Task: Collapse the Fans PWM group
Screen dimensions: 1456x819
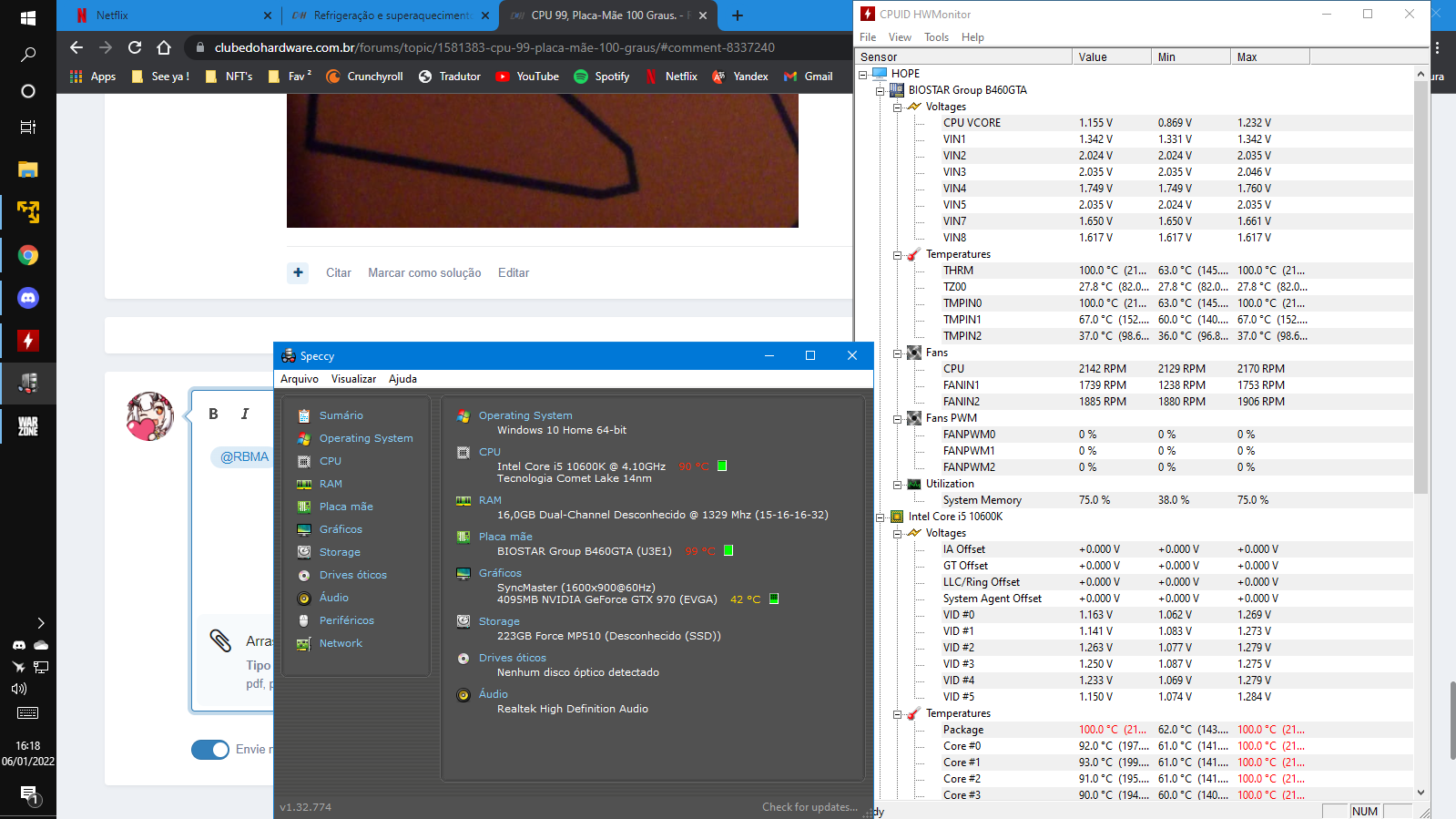Action: click(x=897, y=418)
